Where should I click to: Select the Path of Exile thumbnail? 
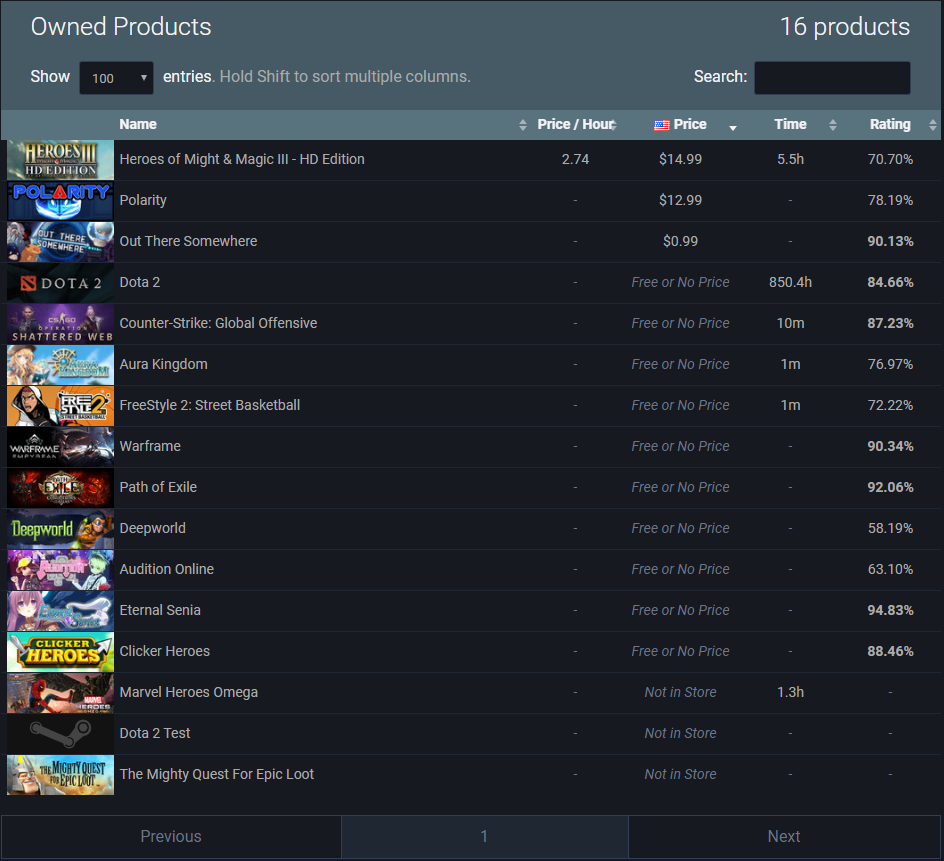[60, 488]
